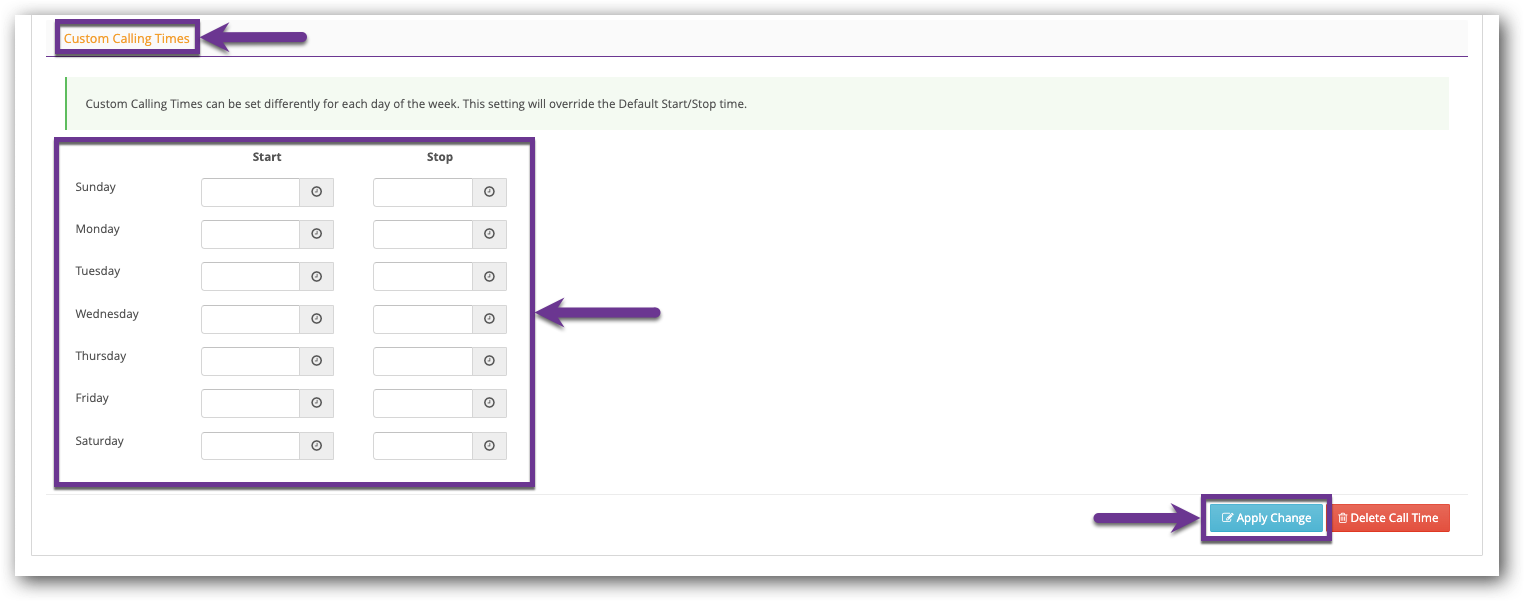Click Thursday Stop clock icon
1524x601 pixels.
[x=489, y=361]
